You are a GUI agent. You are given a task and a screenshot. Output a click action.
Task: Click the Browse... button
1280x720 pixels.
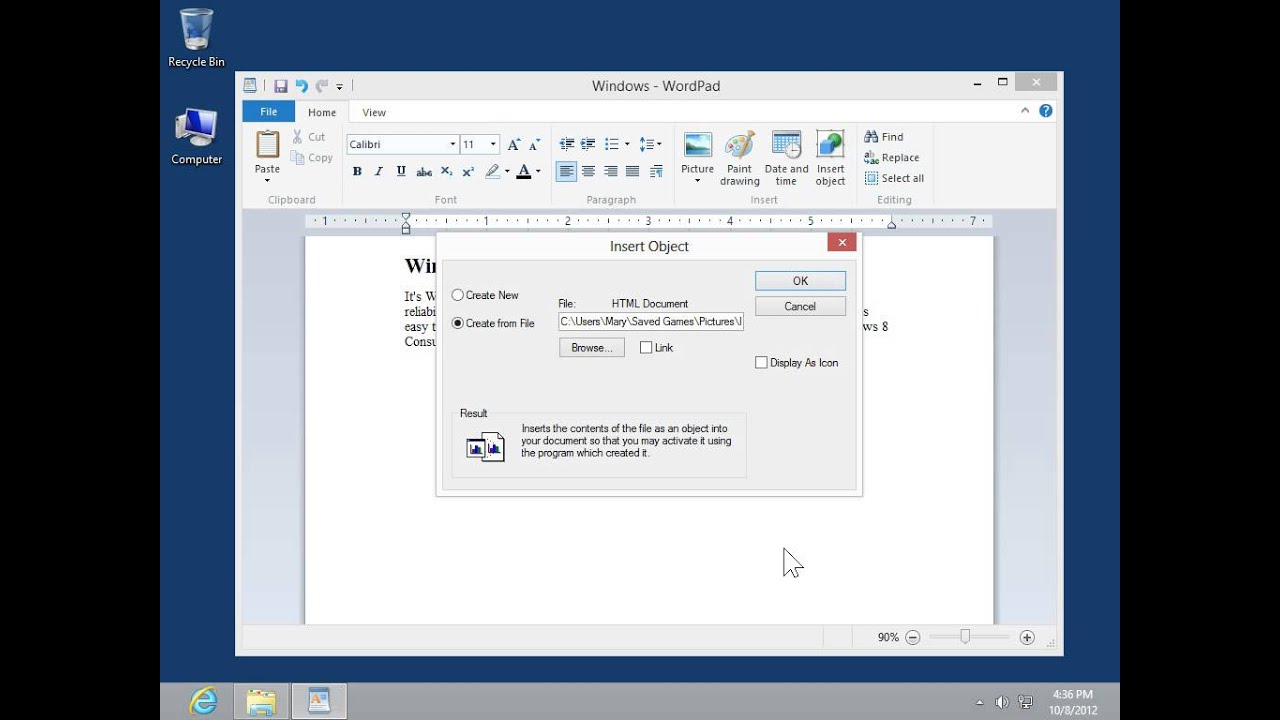(x=592, y=348)
